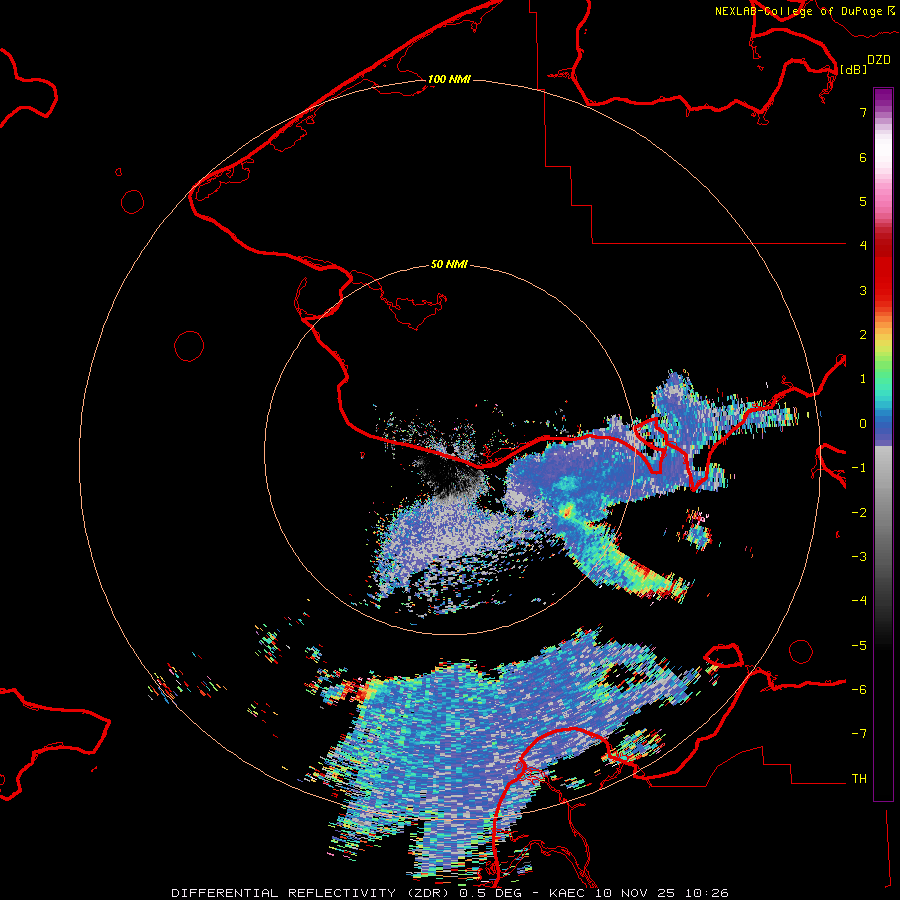This screenshot has height=900, width=900.
Task: Click the -4 dB value on color scale
Action: [859, 601]
